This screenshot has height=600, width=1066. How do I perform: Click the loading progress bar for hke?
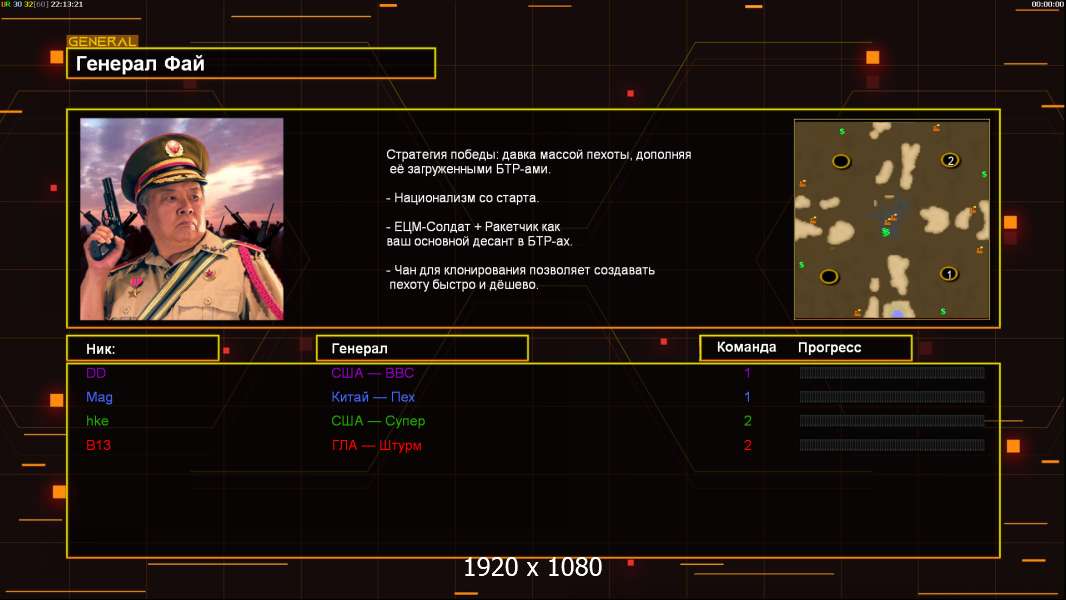pos(892,421)
